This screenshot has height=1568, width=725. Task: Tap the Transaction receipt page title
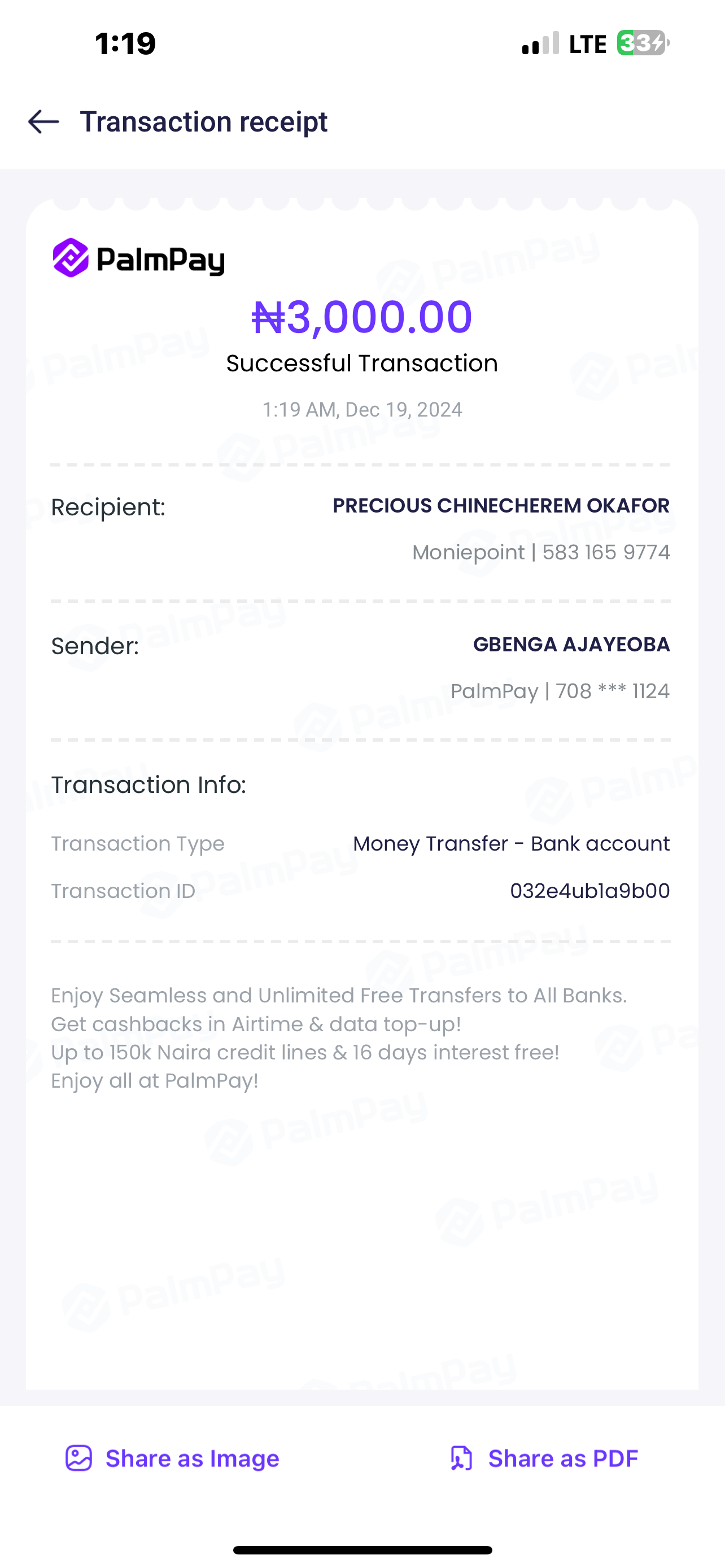coord(203,122)
